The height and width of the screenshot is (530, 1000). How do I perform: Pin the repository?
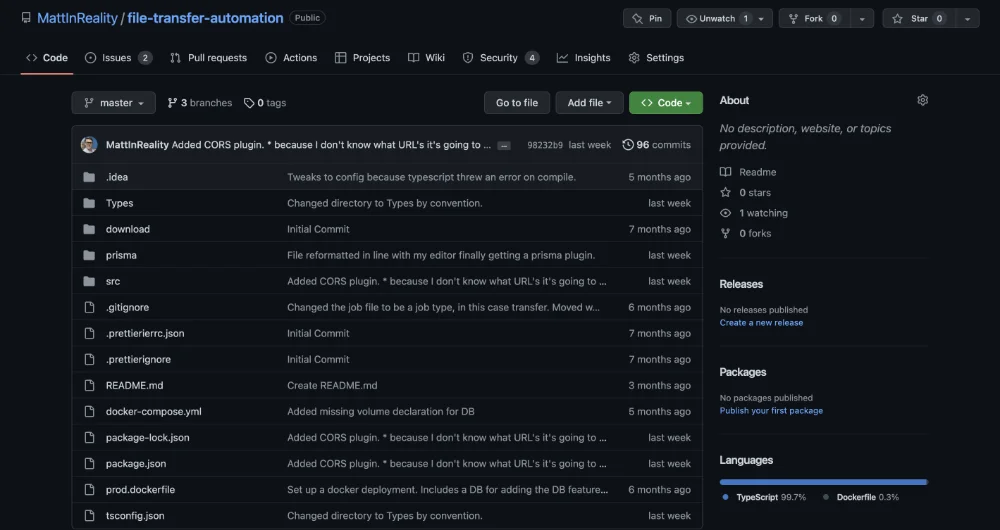pyautogui.click(x=647, y=18)
